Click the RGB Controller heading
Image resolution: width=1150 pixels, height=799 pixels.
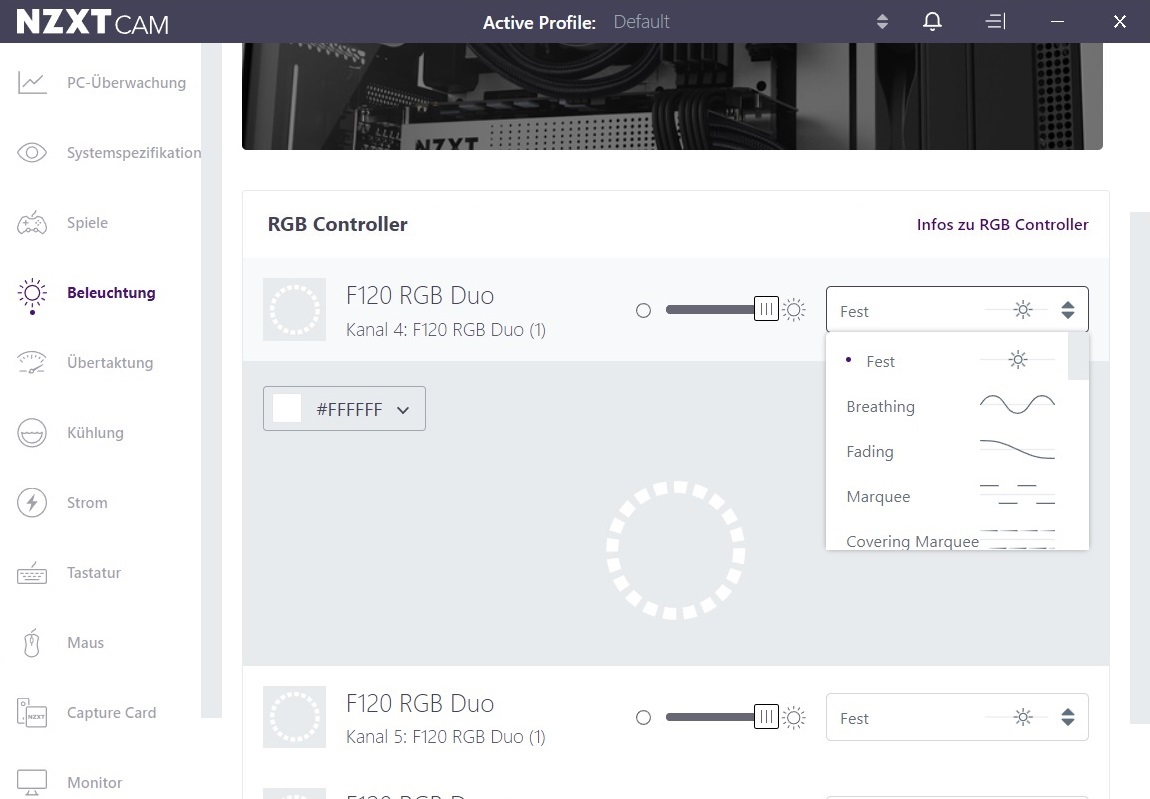337,225
